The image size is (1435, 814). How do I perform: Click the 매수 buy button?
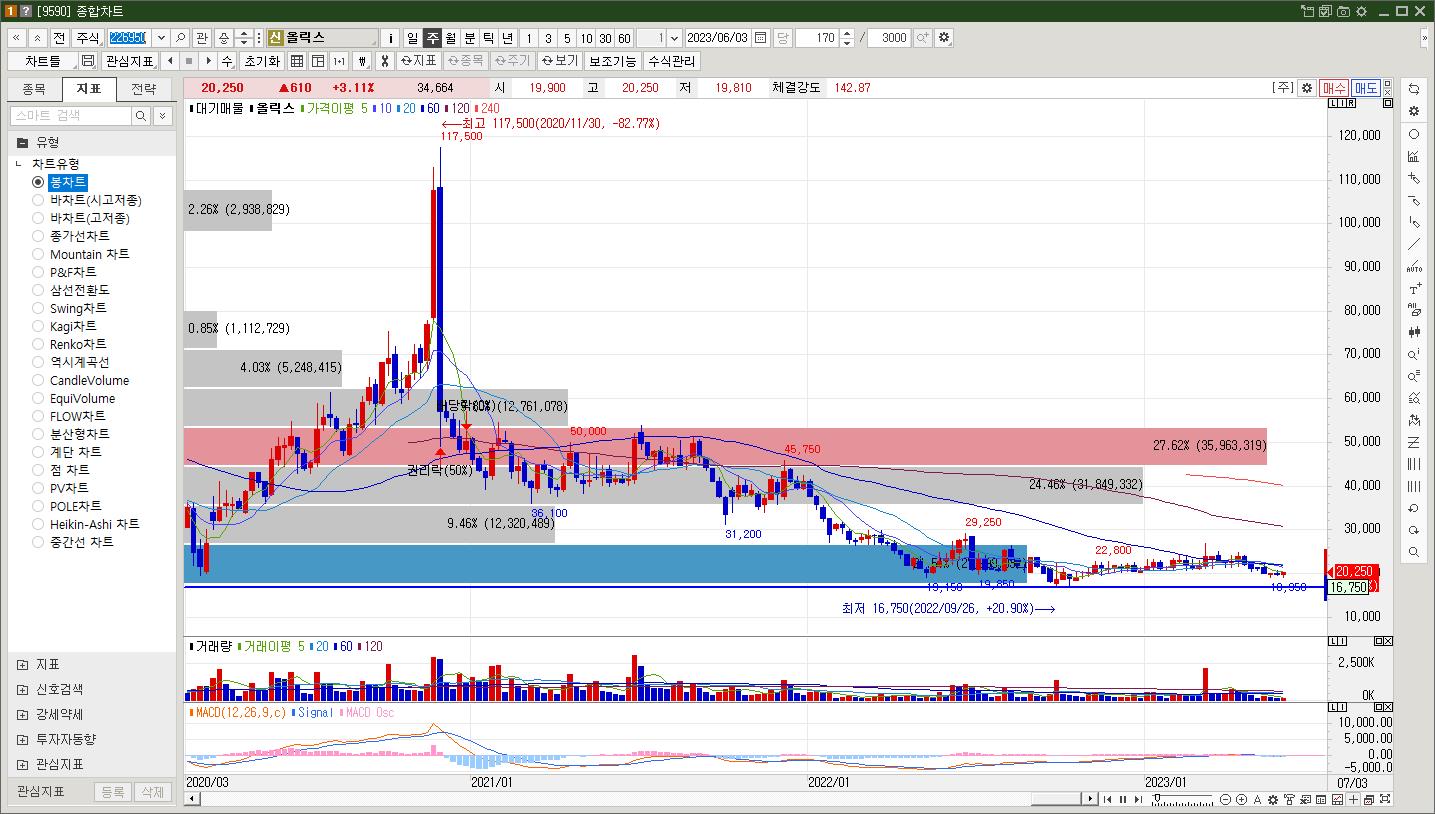click(1334, 88)
